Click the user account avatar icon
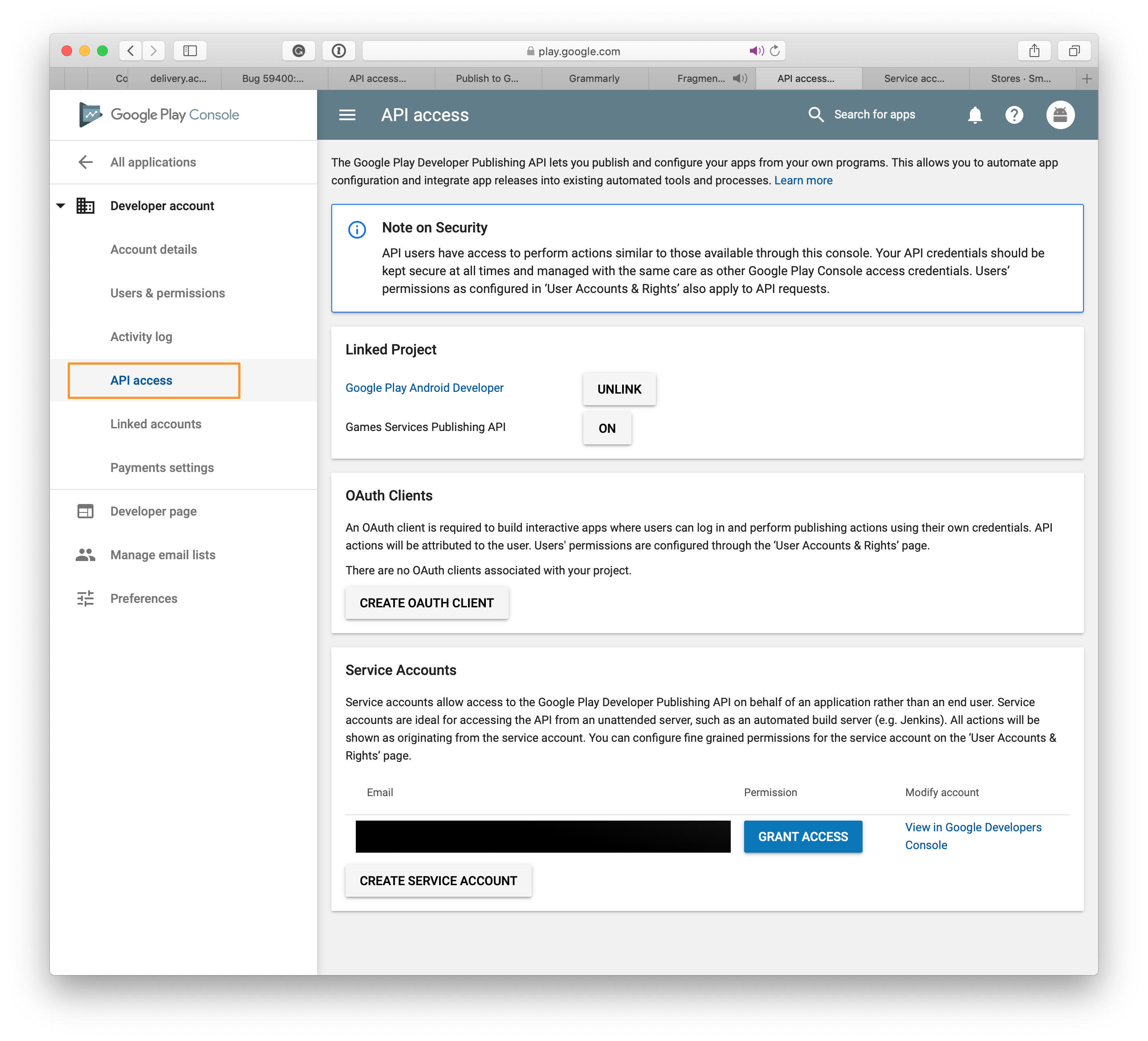This screenshot has width=1148, height=1041. tap(1059, 113)
